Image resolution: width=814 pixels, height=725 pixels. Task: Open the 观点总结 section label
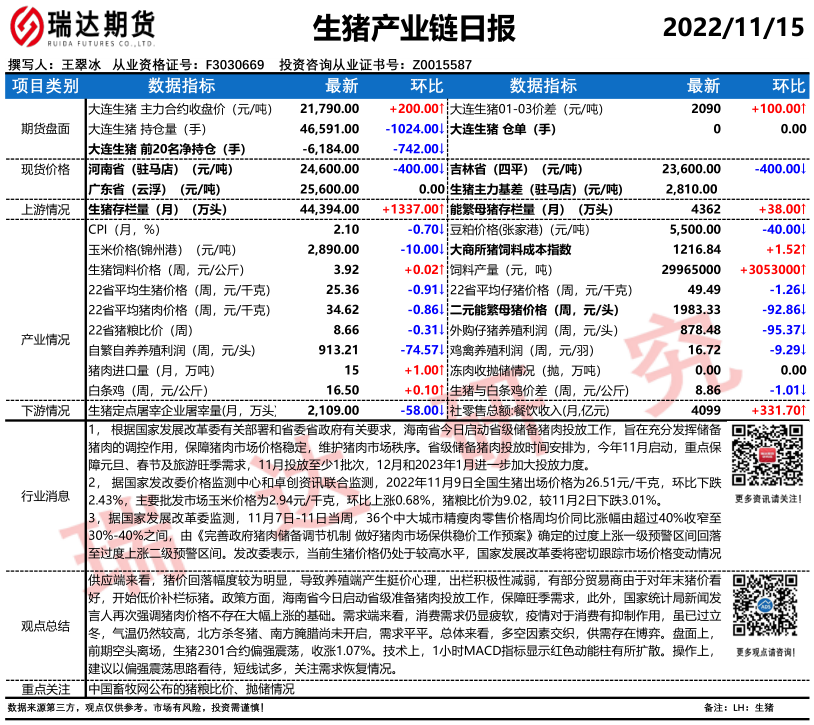tap(44, 625)
